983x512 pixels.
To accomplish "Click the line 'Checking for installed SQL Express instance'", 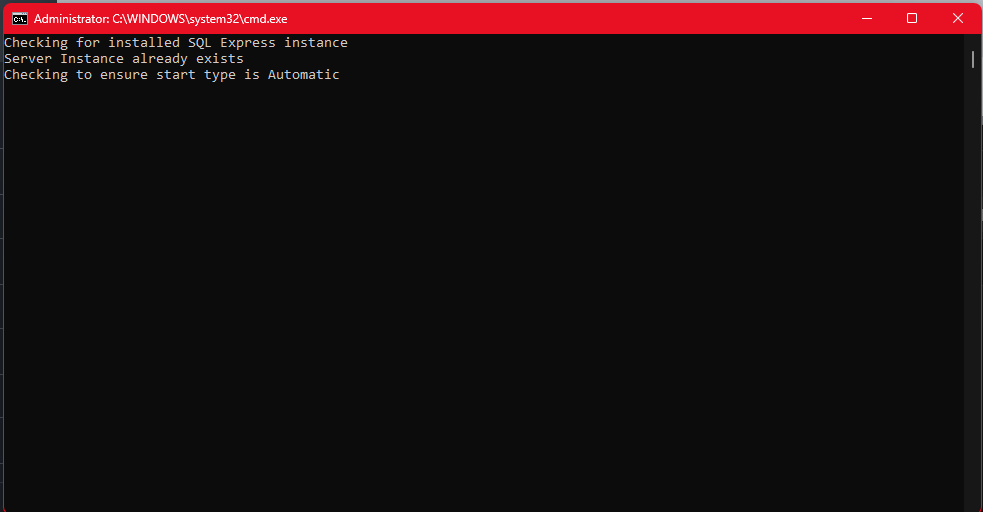I will pos(176,43).
